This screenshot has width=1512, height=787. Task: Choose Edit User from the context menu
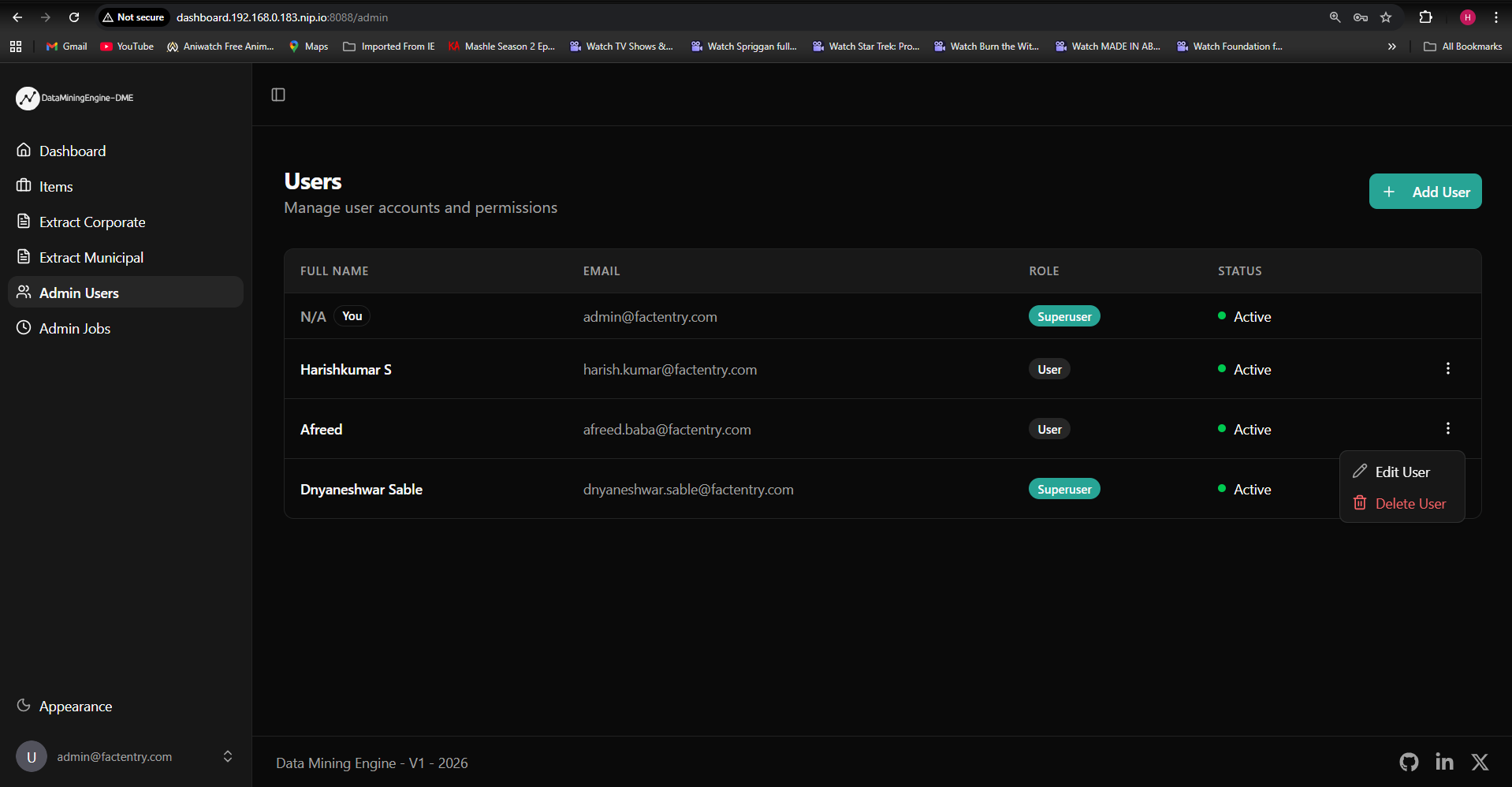tap(1402, 472)
